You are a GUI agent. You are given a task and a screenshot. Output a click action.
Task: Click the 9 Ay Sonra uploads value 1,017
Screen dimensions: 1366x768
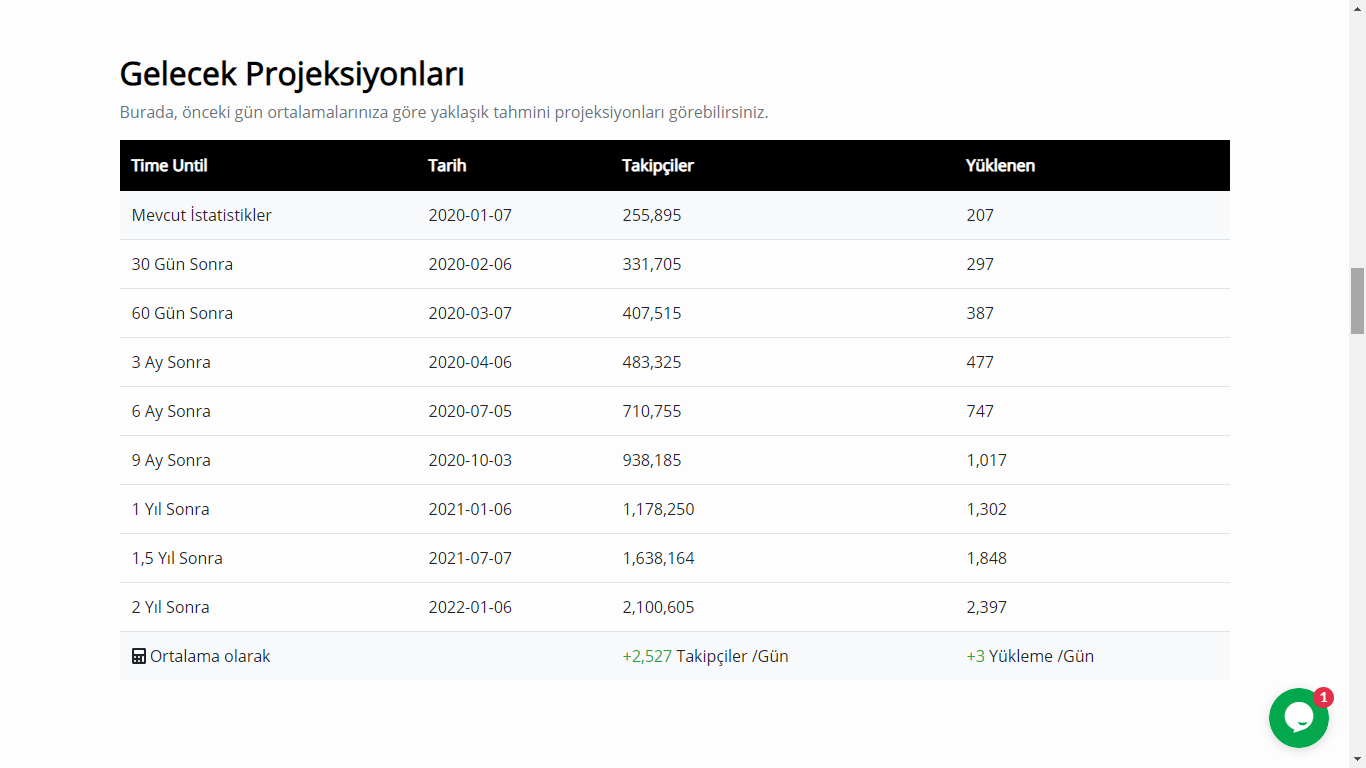(x=986, y=460)
